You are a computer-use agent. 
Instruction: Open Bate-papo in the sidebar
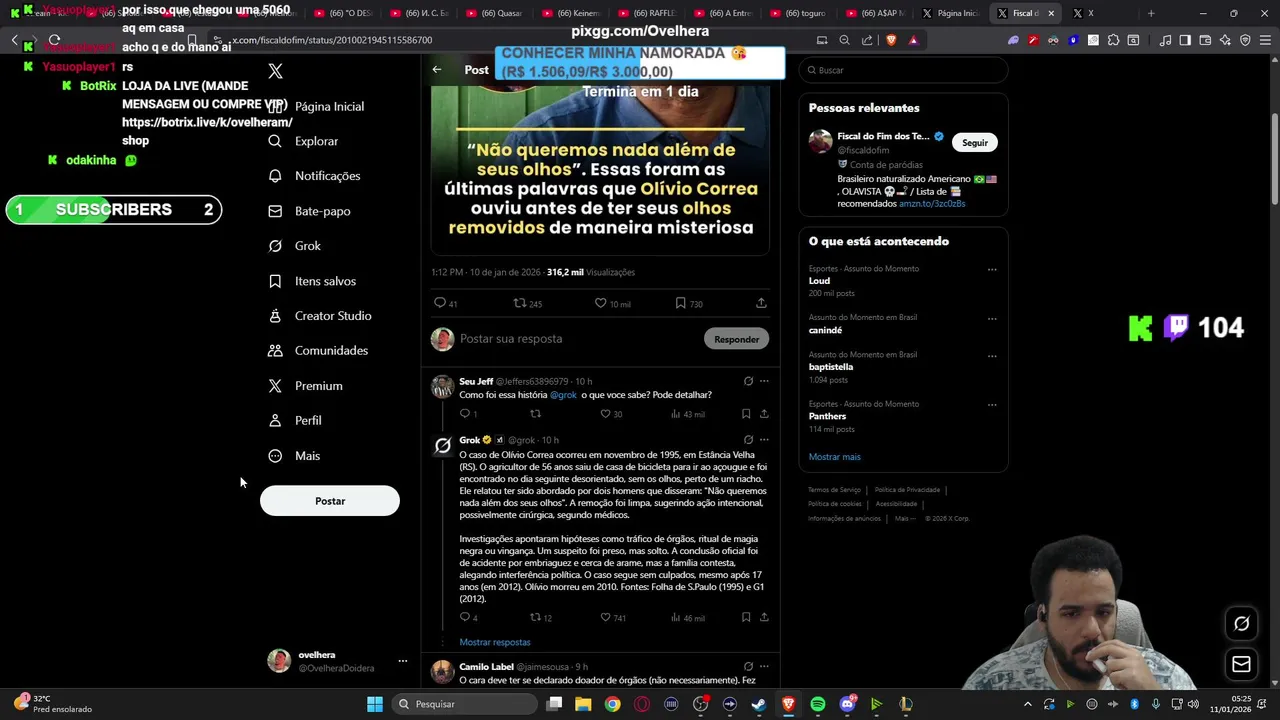tap(309, 211)
